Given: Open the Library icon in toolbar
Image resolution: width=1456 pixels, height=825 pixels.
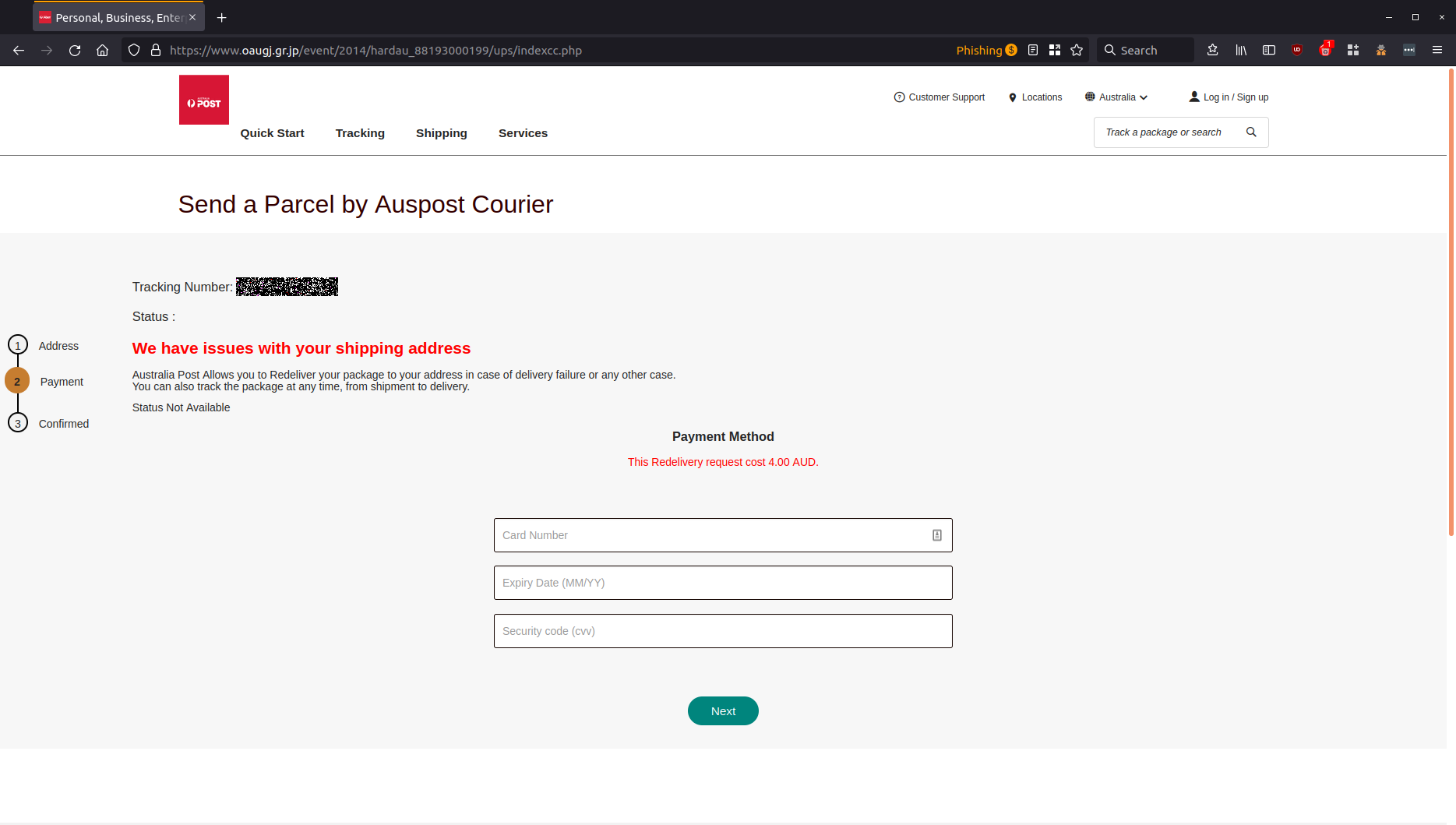Looking at the screenshot, I should pos(1241,50).
